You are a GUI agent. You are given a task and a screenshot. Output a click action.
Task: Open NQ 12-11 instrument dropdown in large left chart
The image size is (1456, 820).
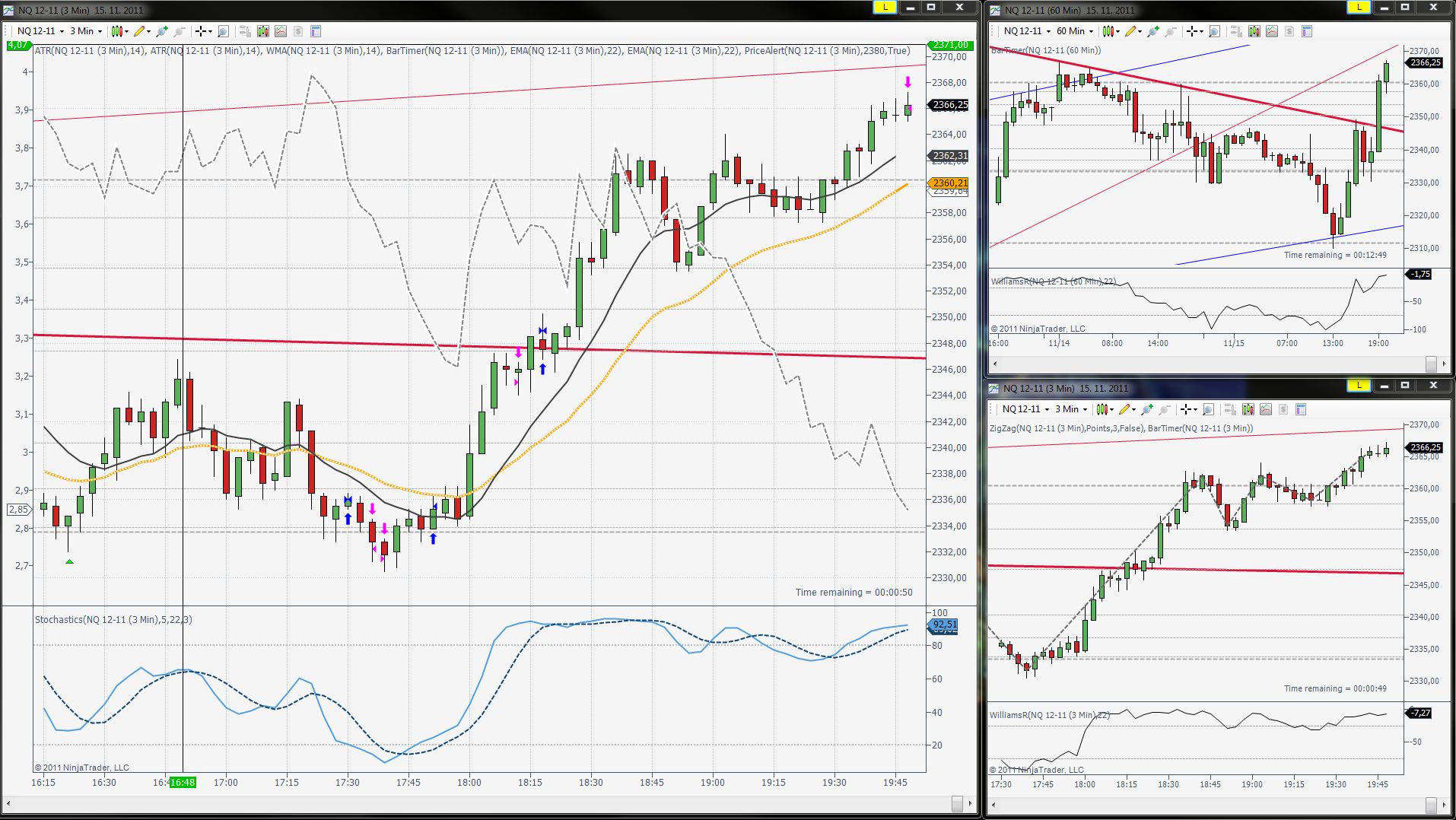click(x=41, y=31)
